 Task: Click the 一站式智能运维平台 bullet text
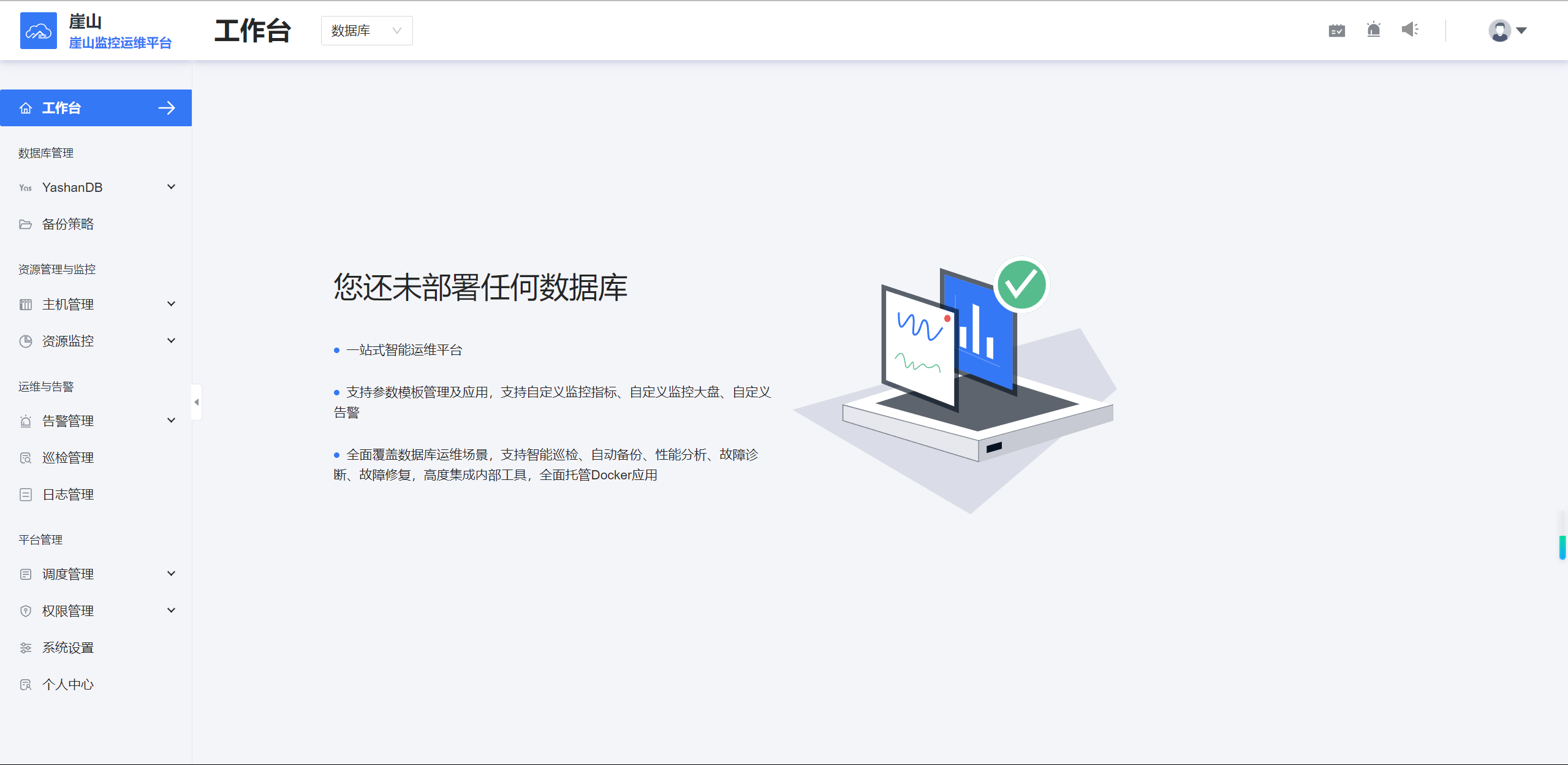(404, 350)
